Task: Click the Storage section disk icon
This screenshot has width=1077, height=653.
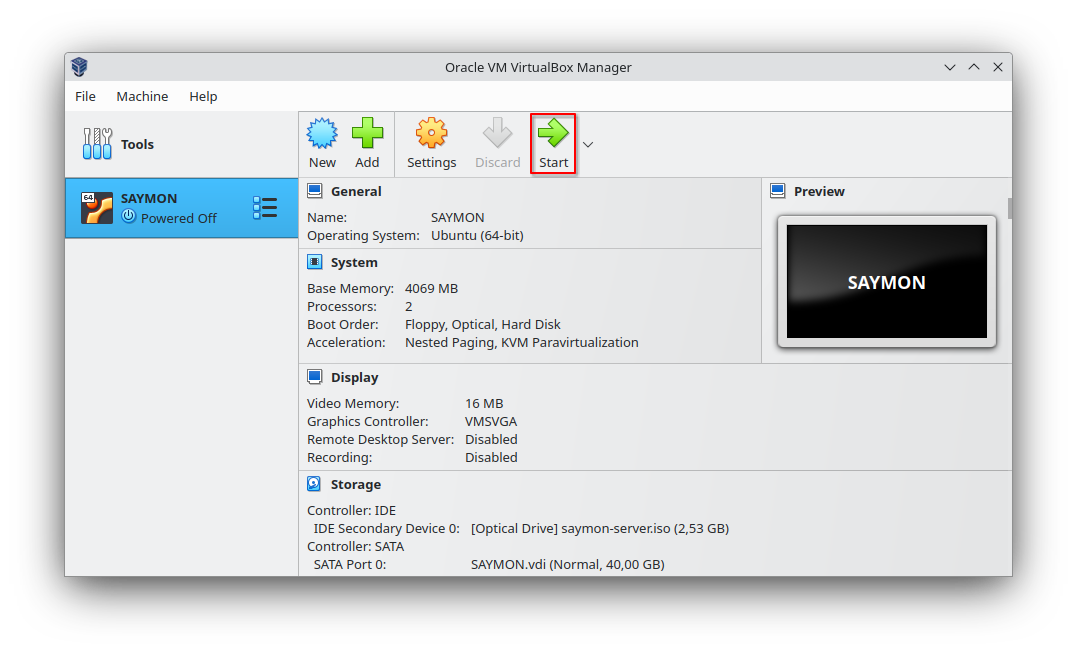Action: [314, 484]
